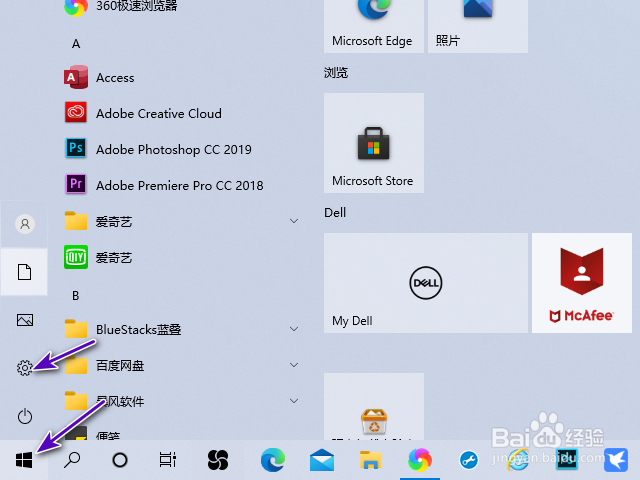Image resolution: width=640 pixels, height=480 pixels.
Task: Click the letter B section header
Action: [x=76, y=296]
